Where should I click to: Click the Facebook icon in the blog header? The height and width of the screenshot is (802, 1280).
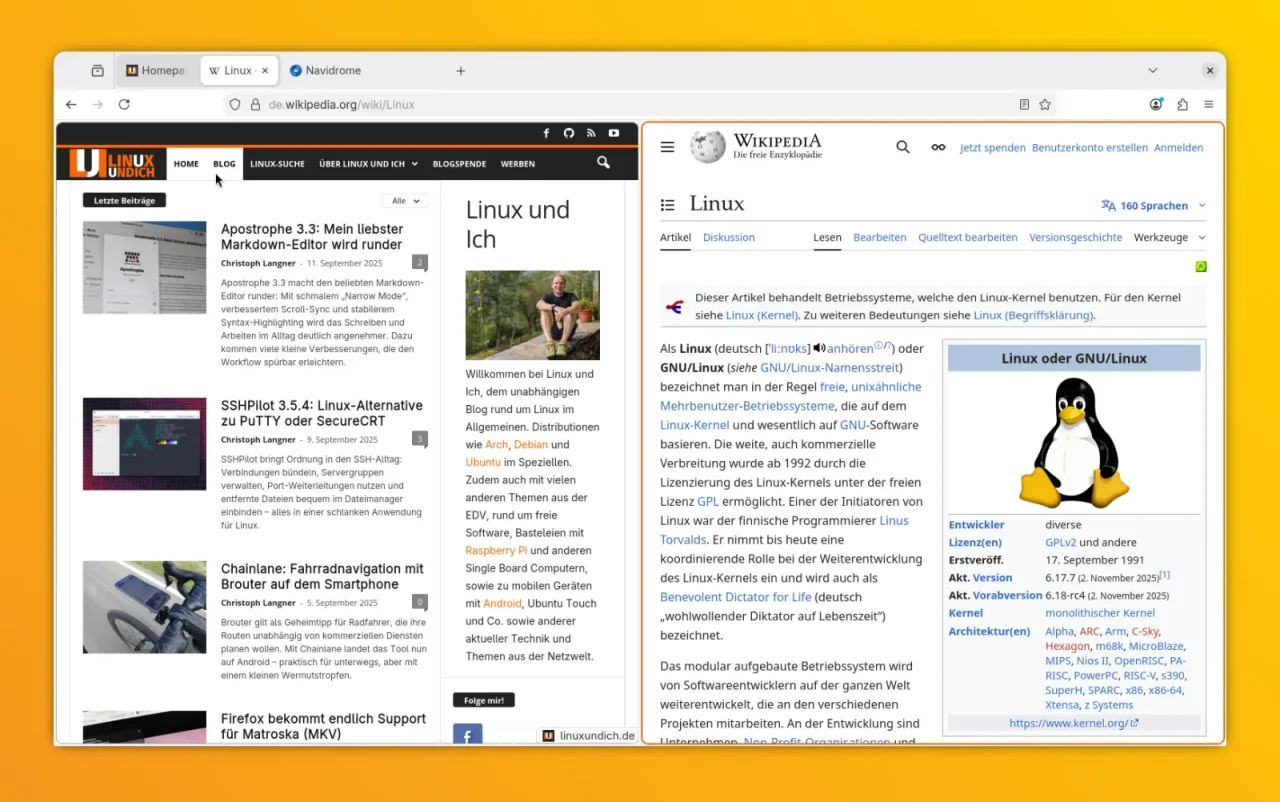pyautogui.click(x=546, y=133)
